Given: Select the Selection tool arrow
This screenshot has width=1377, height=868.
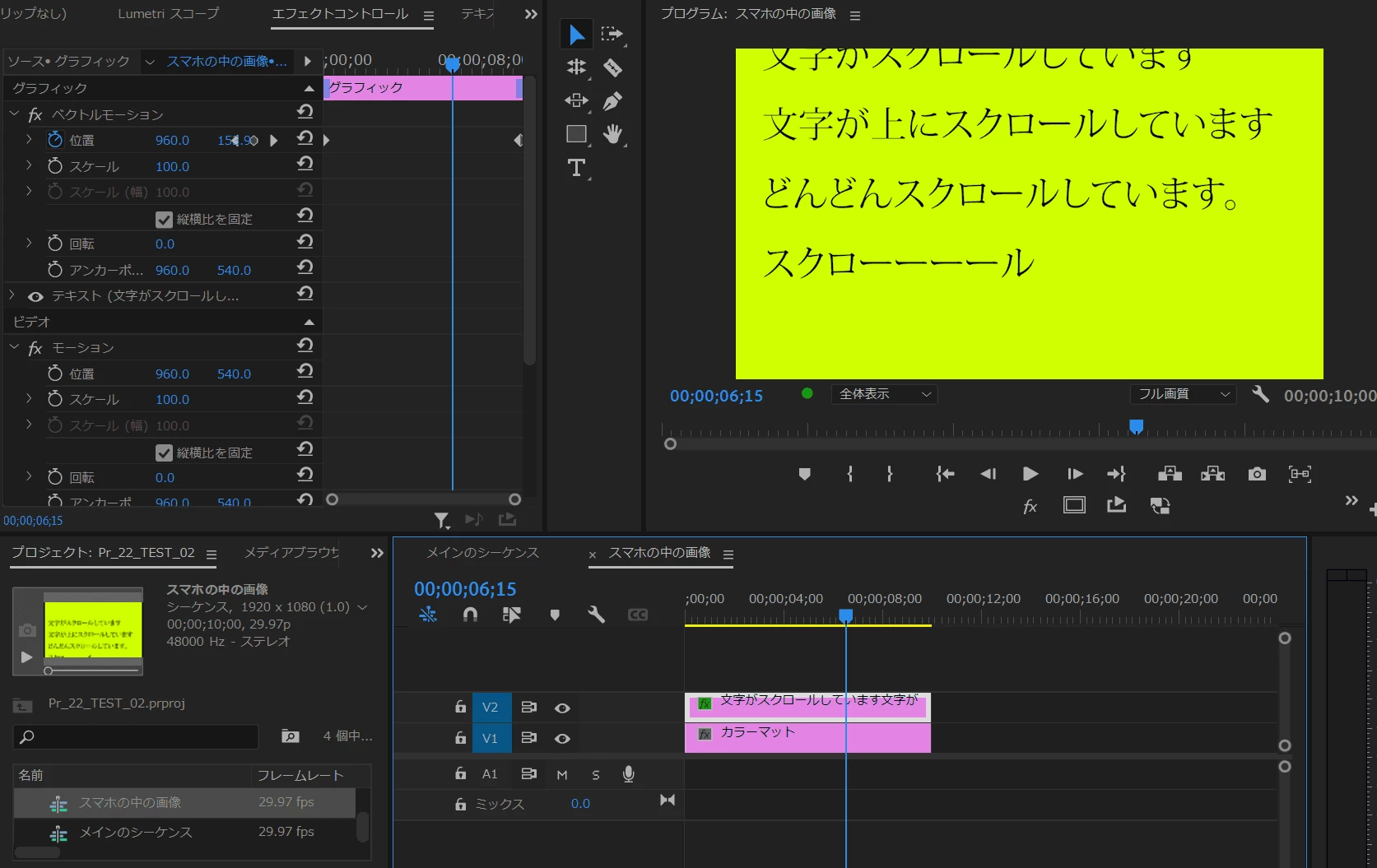Looking at the screenshot, I should pos(576,35).
